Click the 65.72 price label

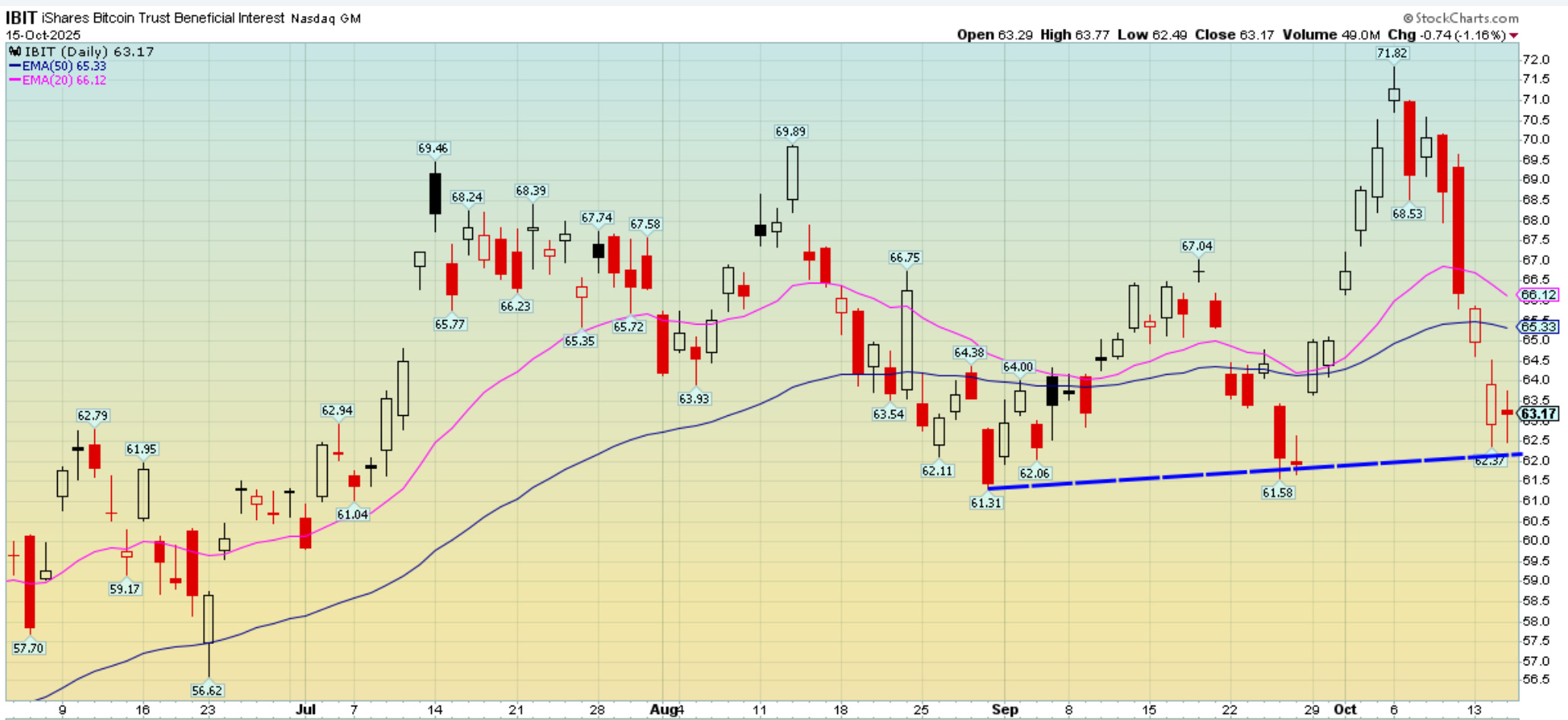(629, 327)
